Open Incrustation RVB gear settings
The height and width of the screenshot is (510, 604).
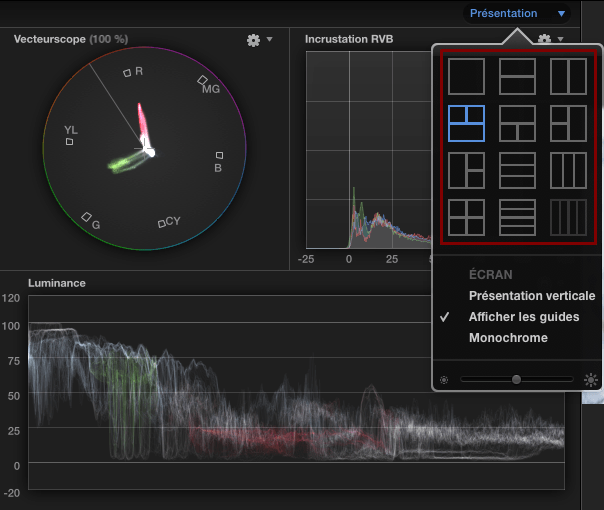pos(544,39)
